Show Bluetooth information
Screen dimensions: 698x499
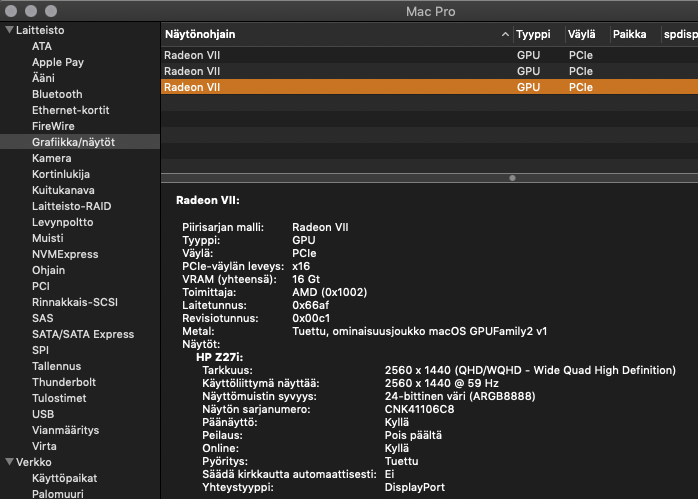tap(57, 94)
